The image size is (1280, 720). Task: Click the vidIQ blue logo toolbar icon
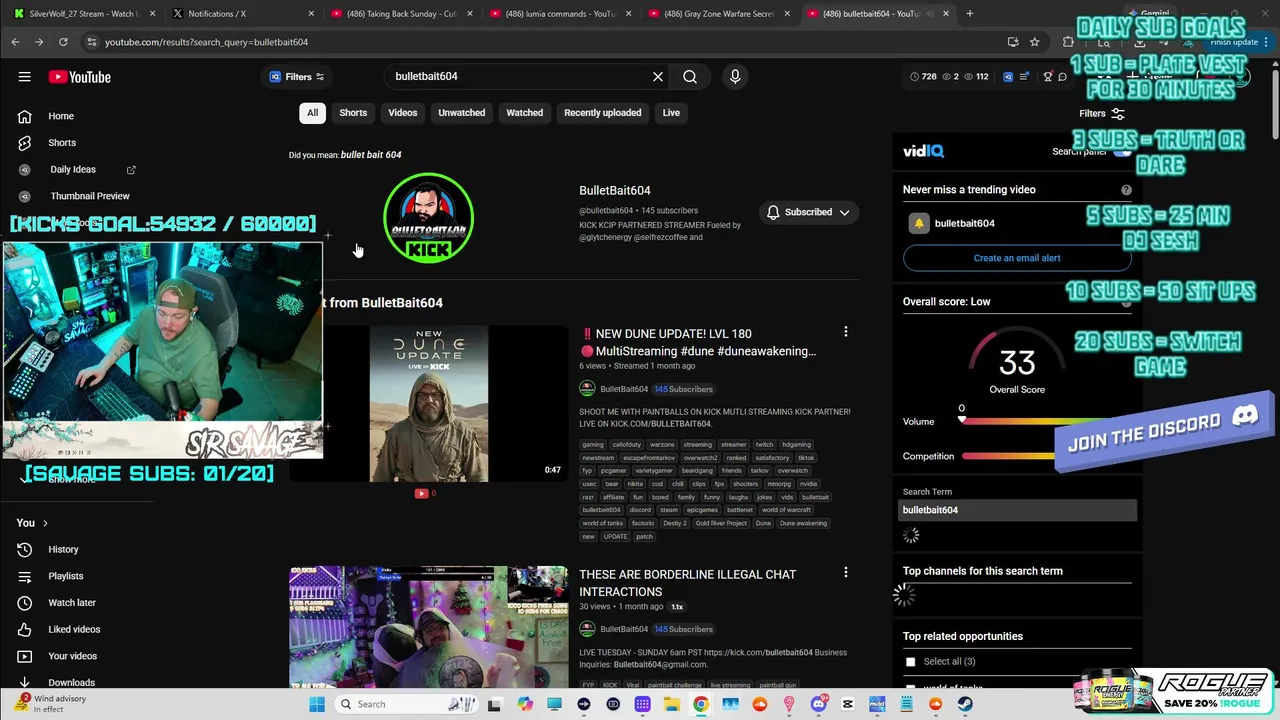tap(1008, 77)
